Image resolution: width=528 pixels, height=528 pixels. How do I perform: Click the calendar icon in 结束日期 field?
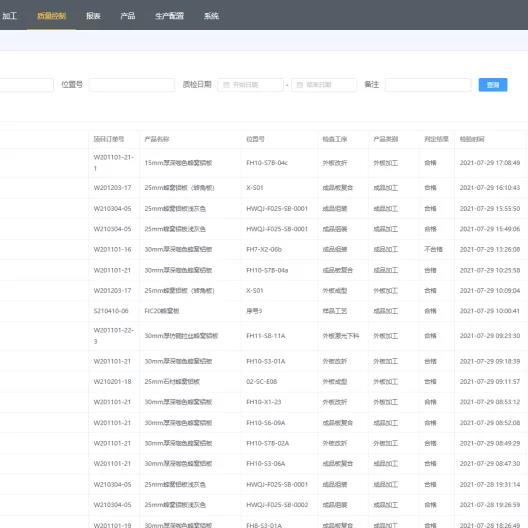299,85
